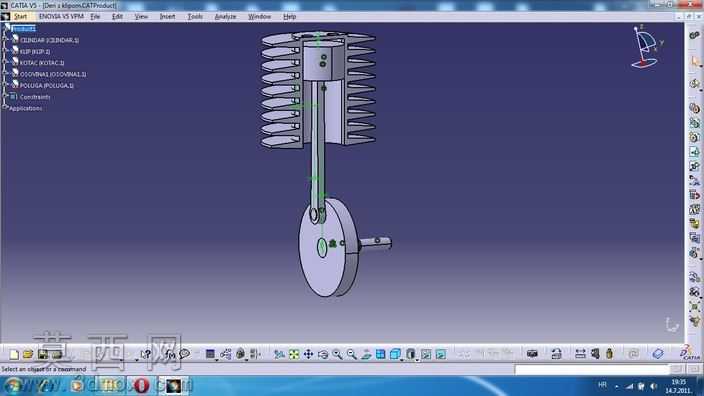Click the Hide/Show icon
This screenshot has width=704, height=396.
[x=426, y=355]
